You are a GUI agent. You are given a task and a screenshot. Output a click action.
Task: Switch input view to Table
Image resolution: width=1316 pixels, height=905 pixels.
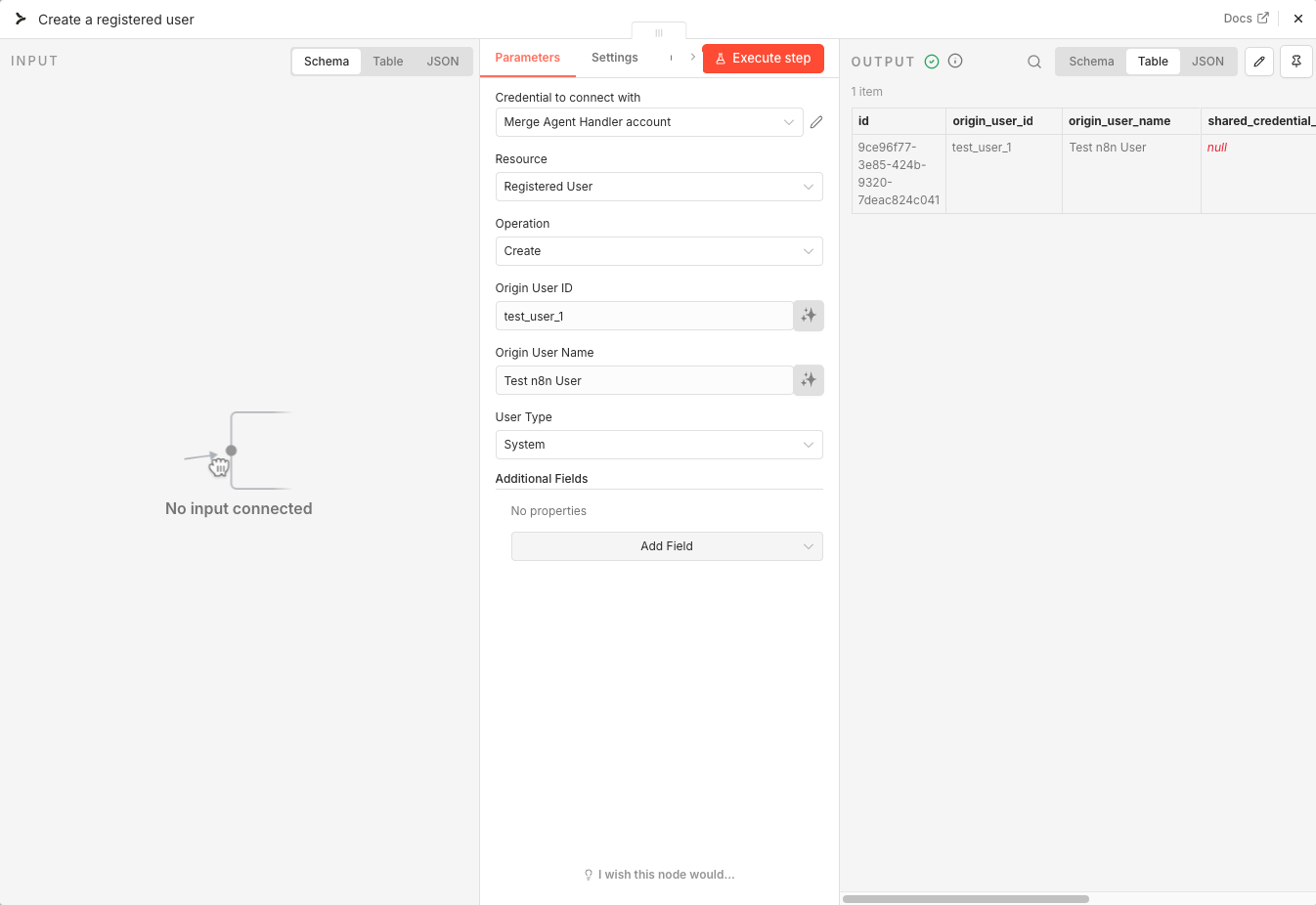(388, 62)
